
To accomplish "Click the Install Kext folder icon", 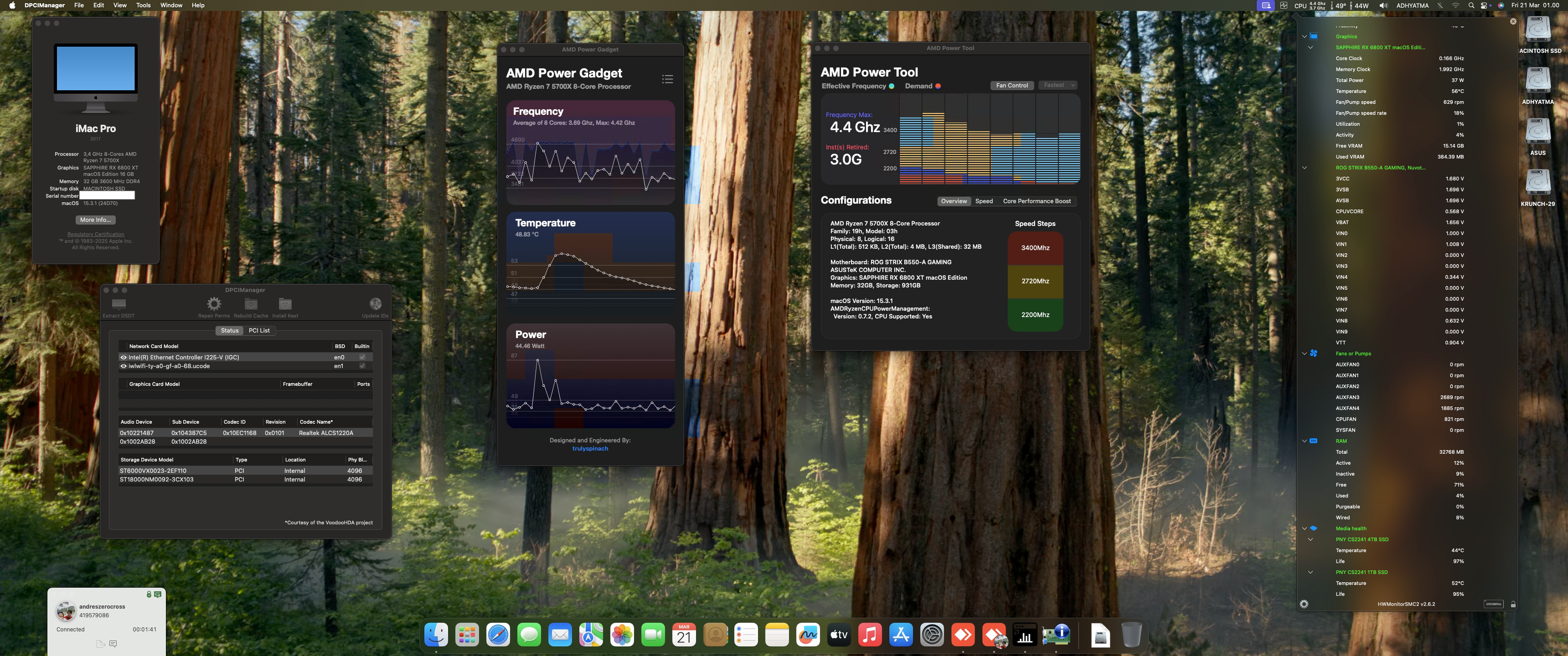I will (284, 303).
